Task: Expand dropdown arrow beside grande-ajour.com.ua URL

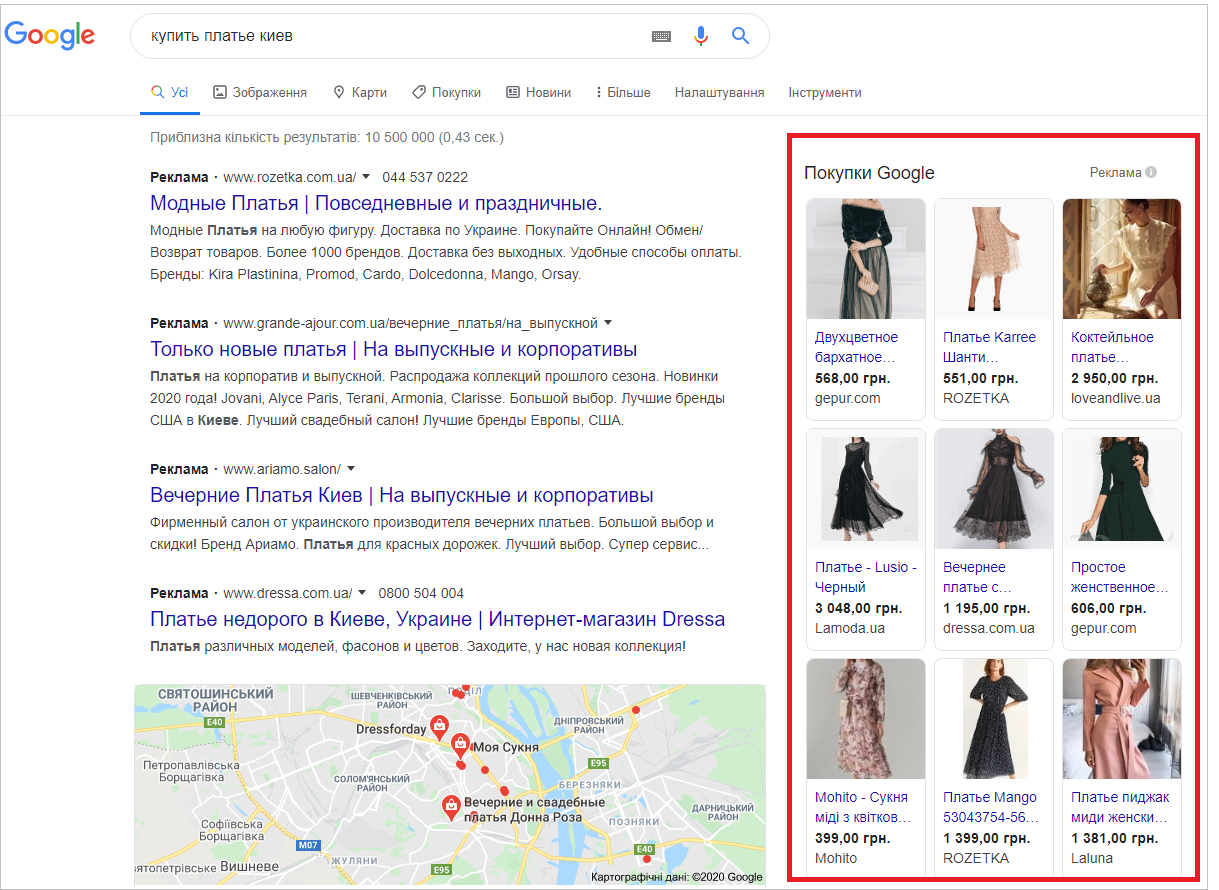Action: click(x=608, y=322)
